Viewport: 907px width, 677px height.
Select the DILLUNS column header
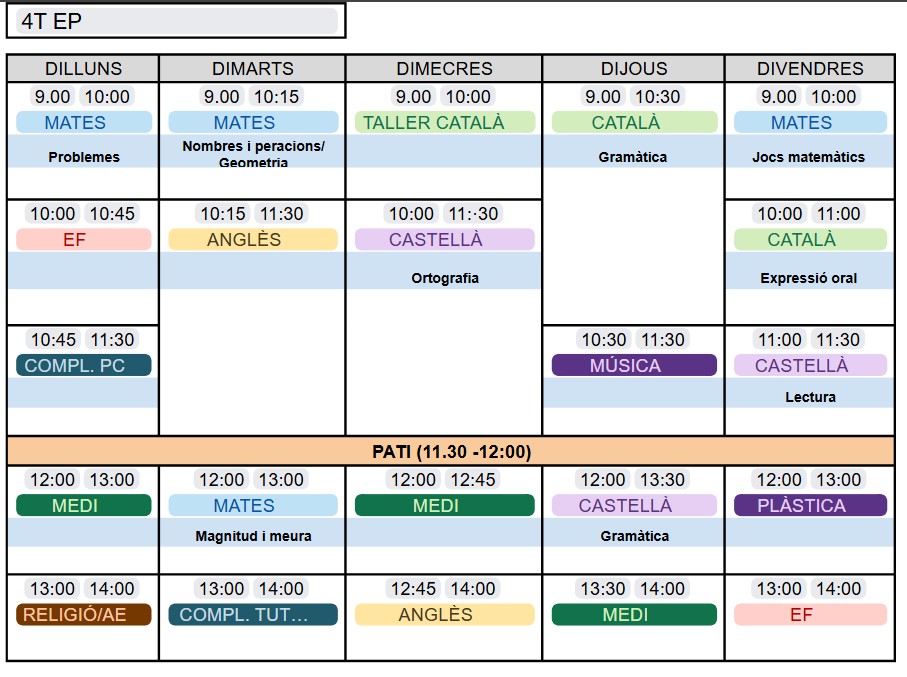click(83, 69)
